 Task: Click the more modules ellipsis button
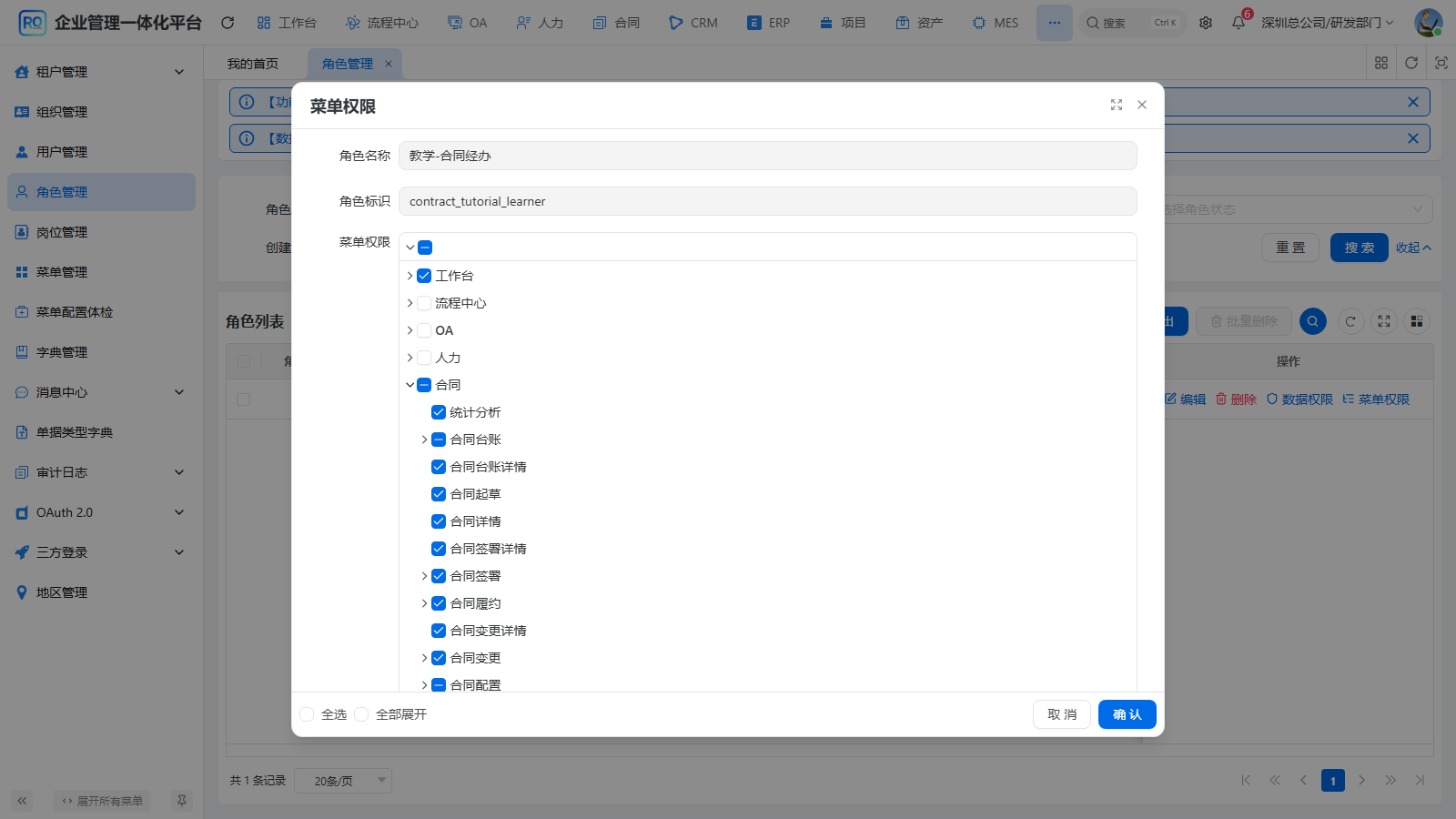pyautogui.click(x=1054, y=23)
